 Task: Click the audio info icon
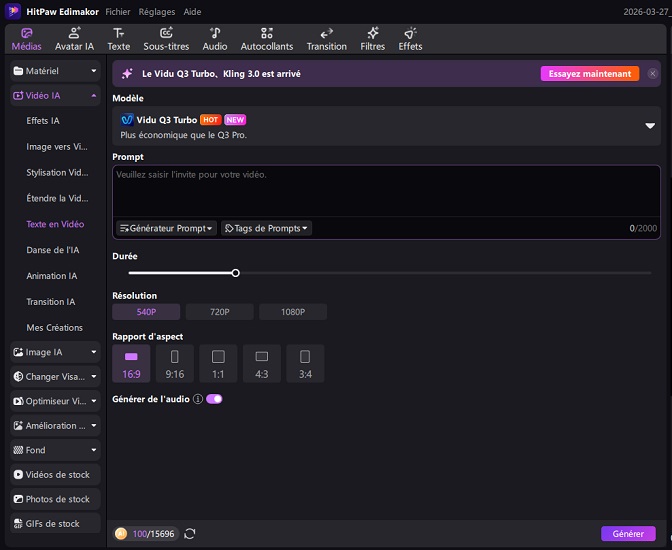tap(197, 399)
